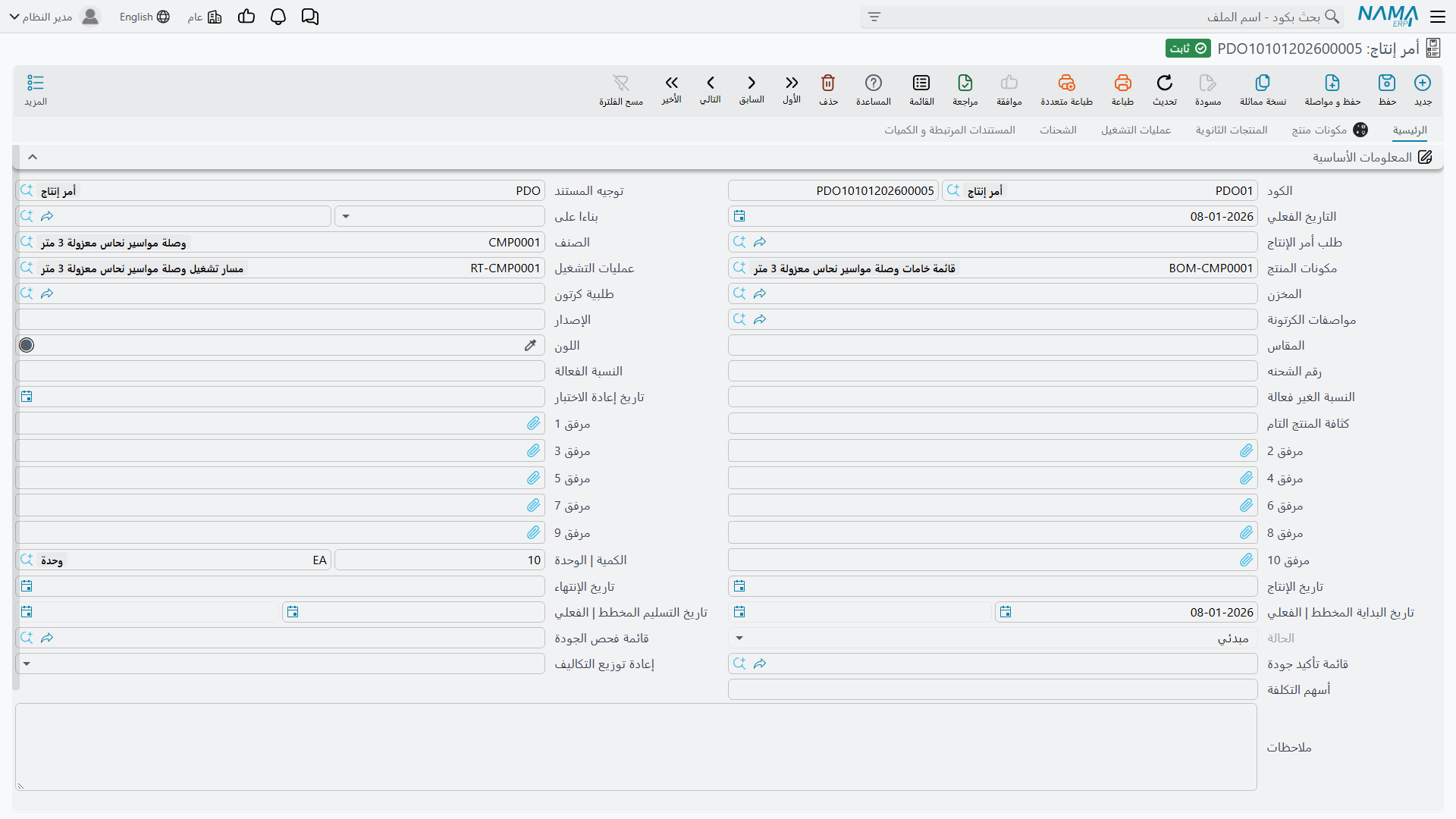Click the search by code field
This screenshot has width=1456, height=819.
pos(1101,17)
